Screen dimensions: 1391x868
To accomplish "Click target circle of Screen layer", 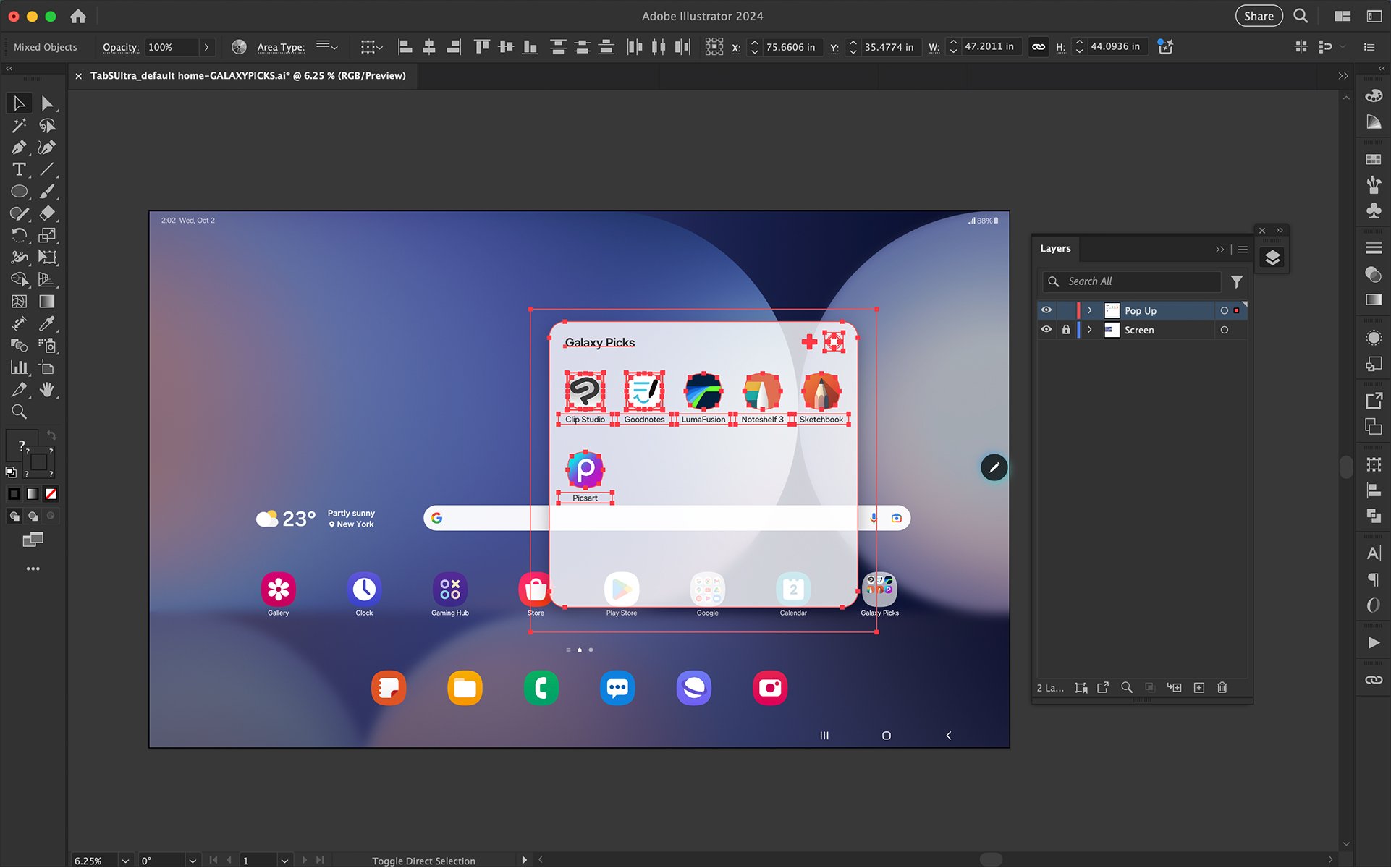I will [1225, 330].
